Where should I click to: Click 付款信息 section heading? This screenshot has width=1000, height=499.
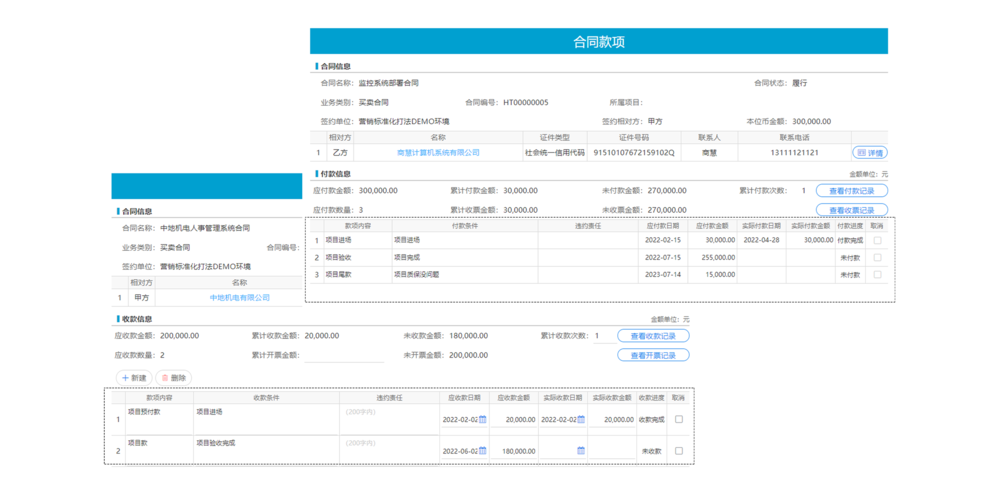(x=335, y=174)
